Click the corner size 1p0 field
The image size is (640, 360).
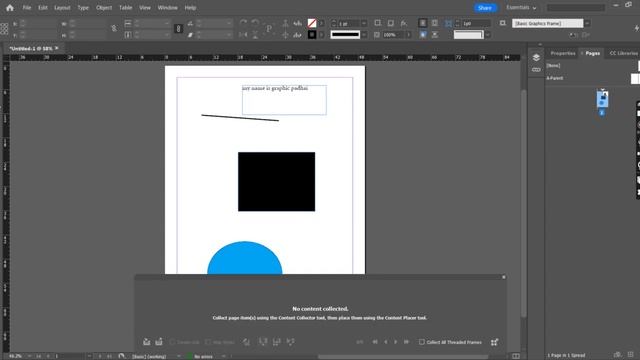click(476, 23)
